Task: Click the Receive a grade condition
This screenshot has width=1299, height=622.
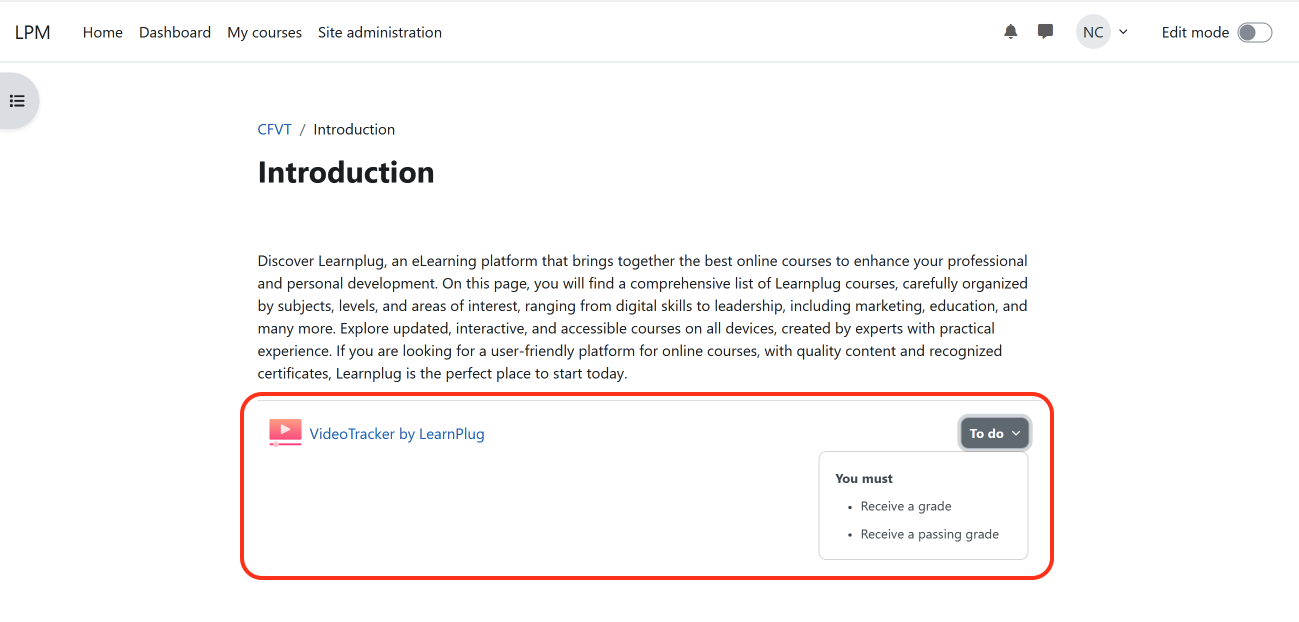Action: 905,506
